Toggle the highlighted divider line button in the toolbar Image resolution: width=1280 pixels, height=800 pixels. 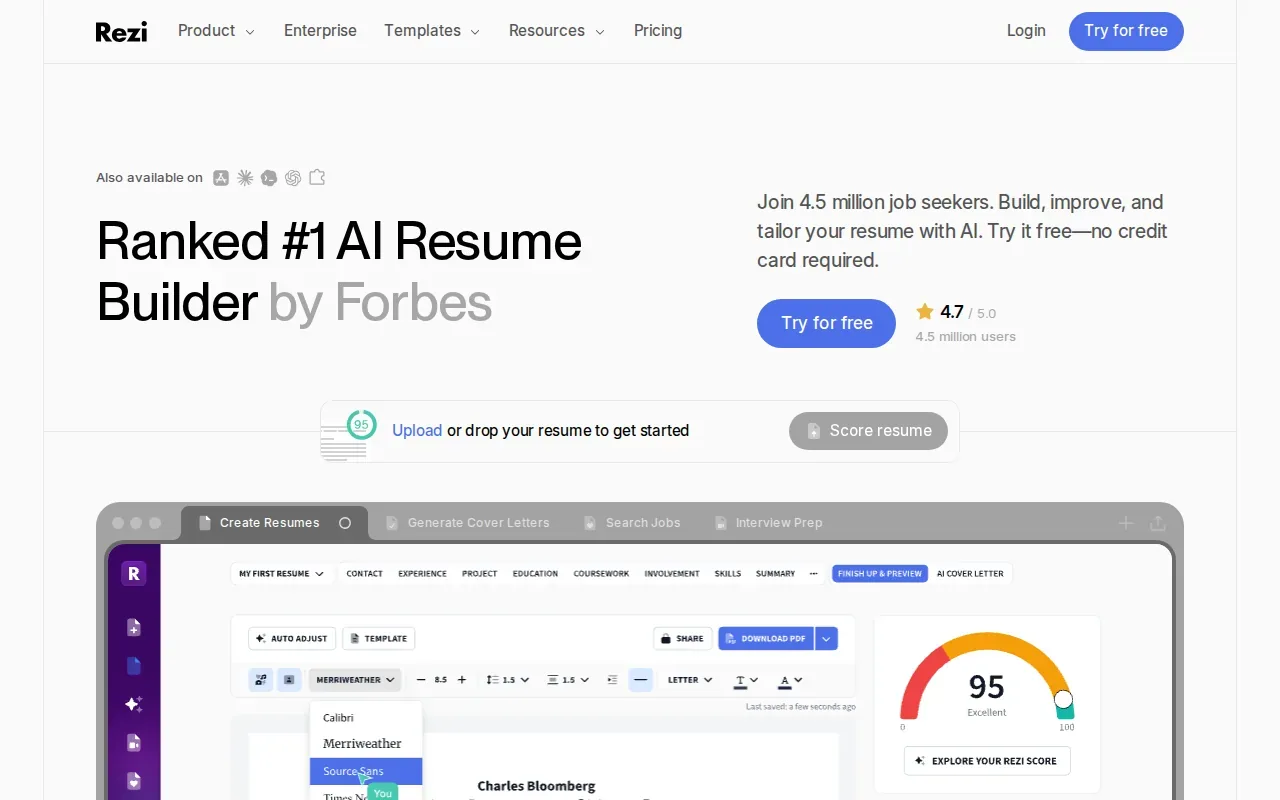pos(641,680)
